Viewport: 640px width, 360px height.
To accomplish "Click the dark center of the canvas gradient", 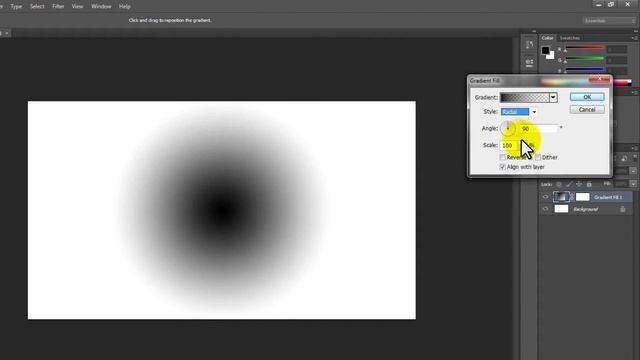I will [222, 211].
